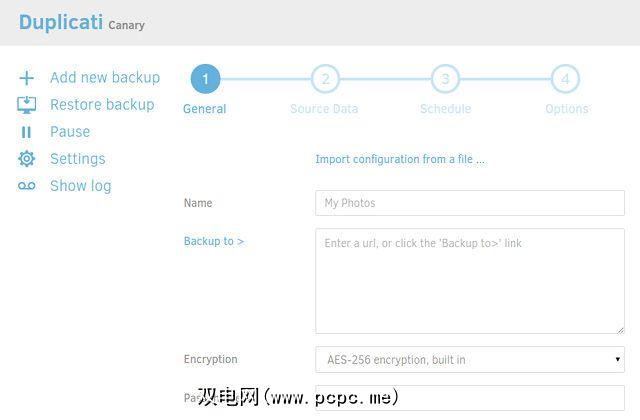Click the General step label

pyautogui.click(x=204, y=109)
